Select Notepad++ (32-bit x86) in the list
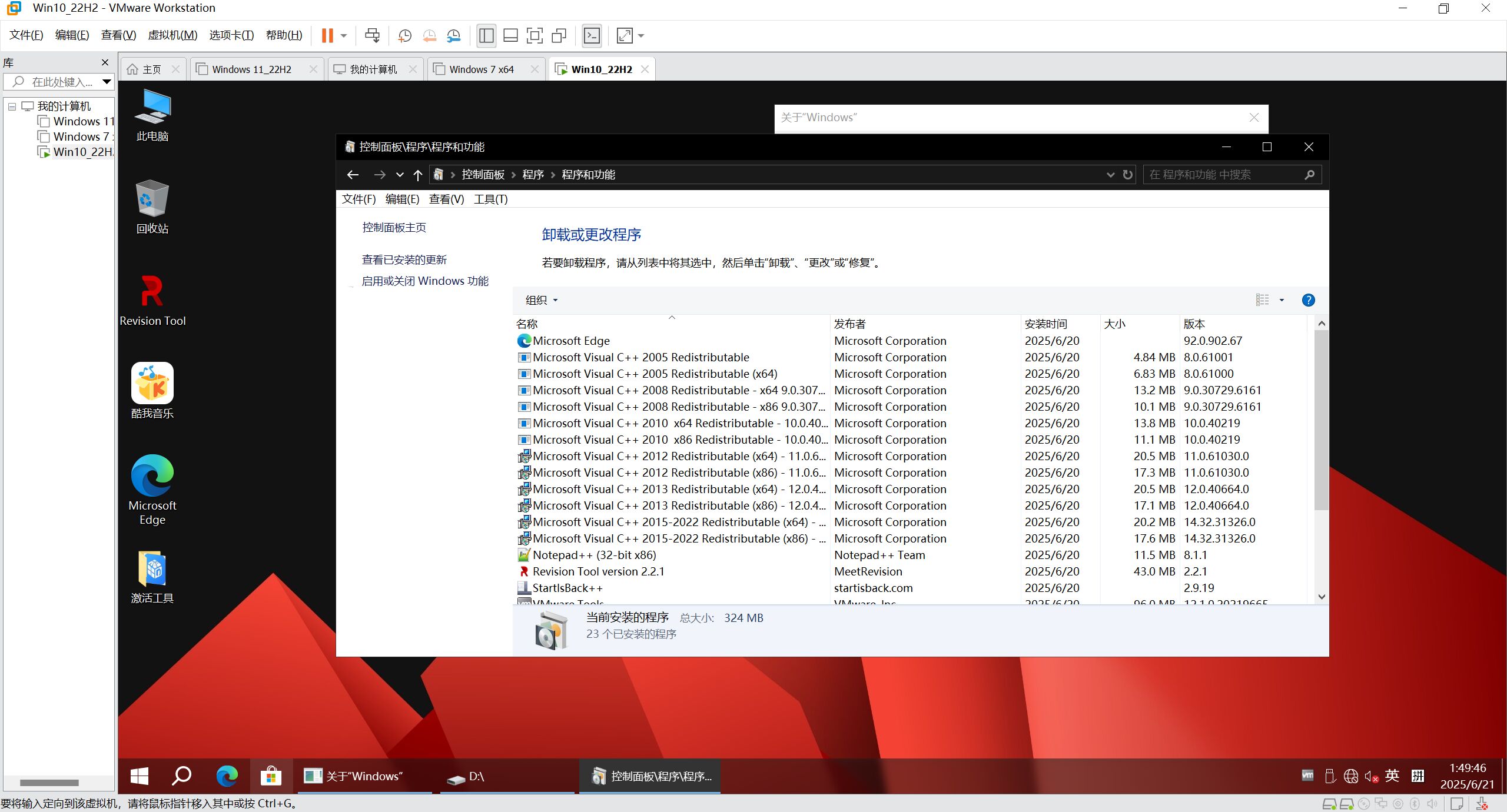Image resolution: width=1507 pixels, height=812 pixels. pos(910,555)
